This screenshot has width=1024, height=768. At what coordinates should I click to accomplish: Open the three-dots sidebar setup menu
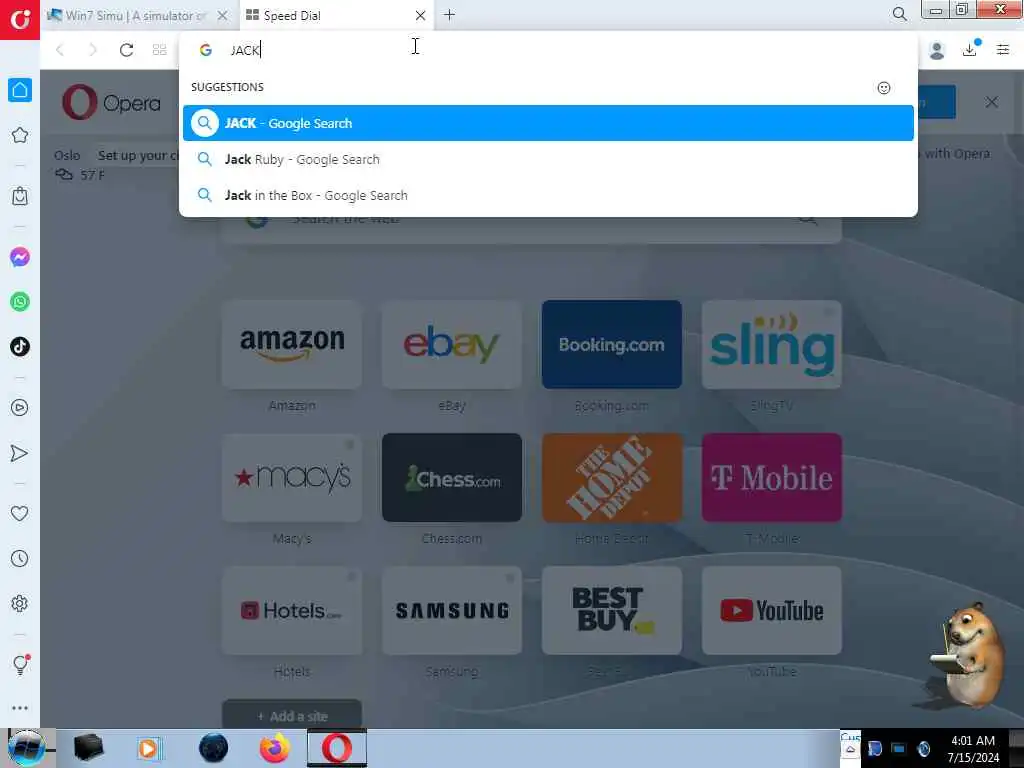tap(20, 708)
